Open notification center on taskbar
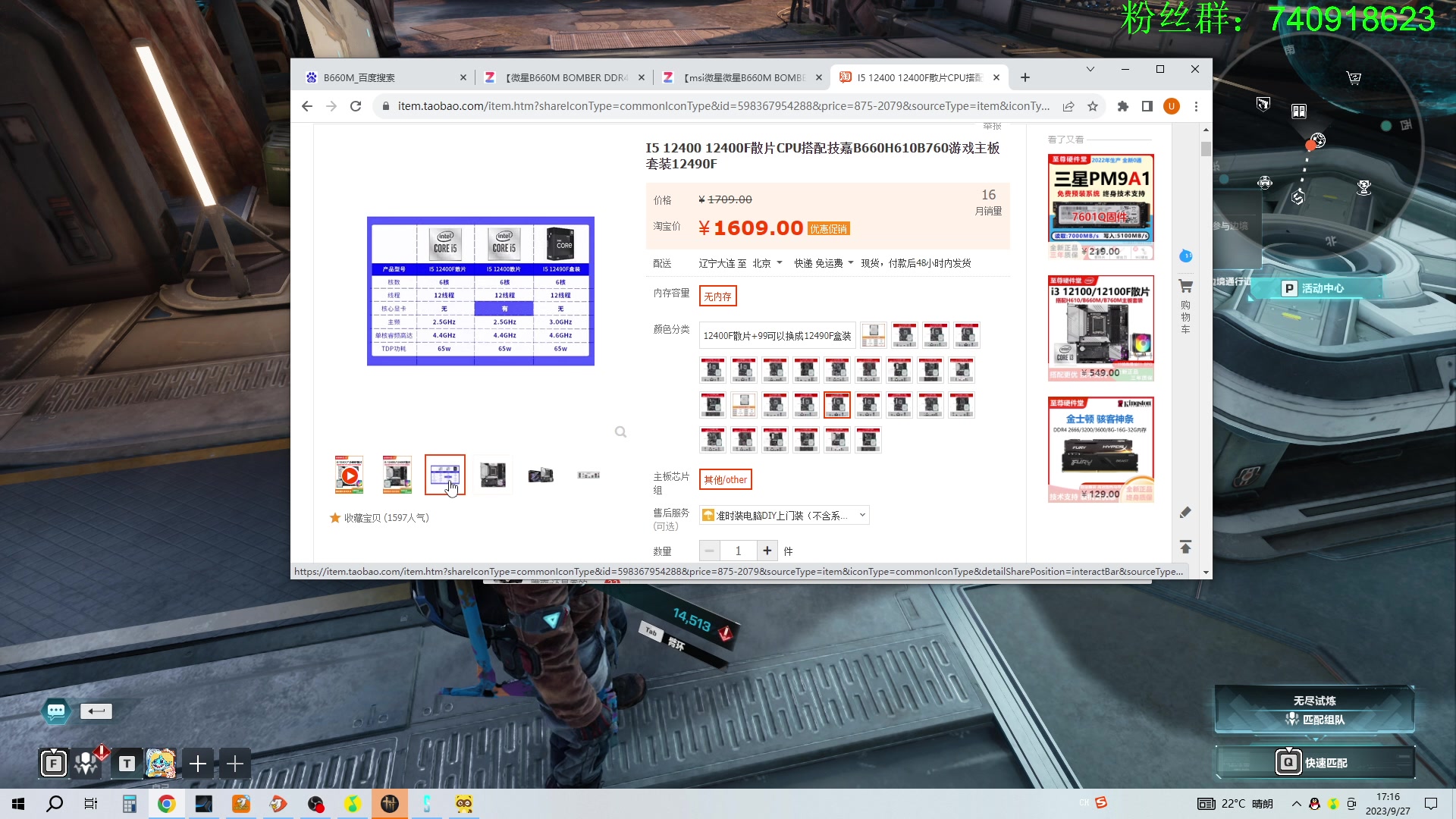Image resolution: width=1456 pixels, height=819 pixels. tap(1431, 804)
